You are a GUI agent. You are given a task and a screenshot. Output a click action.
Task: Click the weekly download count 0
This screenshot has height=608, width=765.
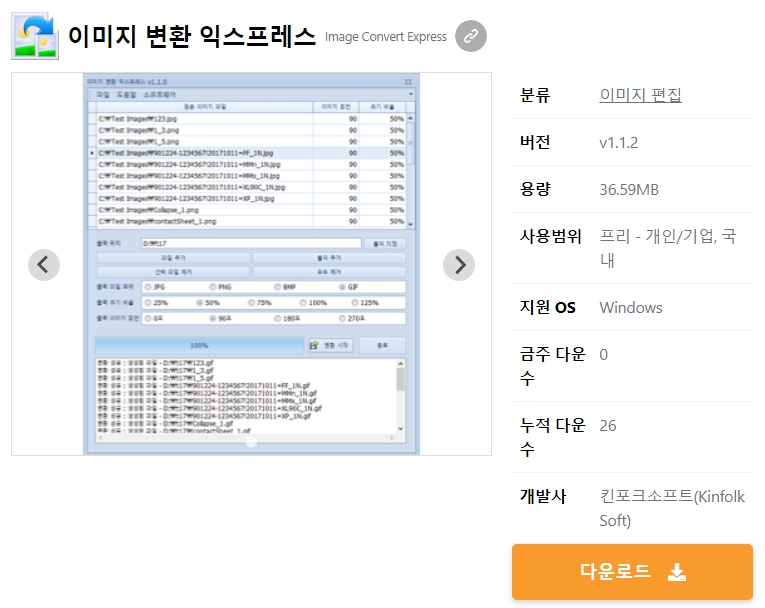click(604, 355)
